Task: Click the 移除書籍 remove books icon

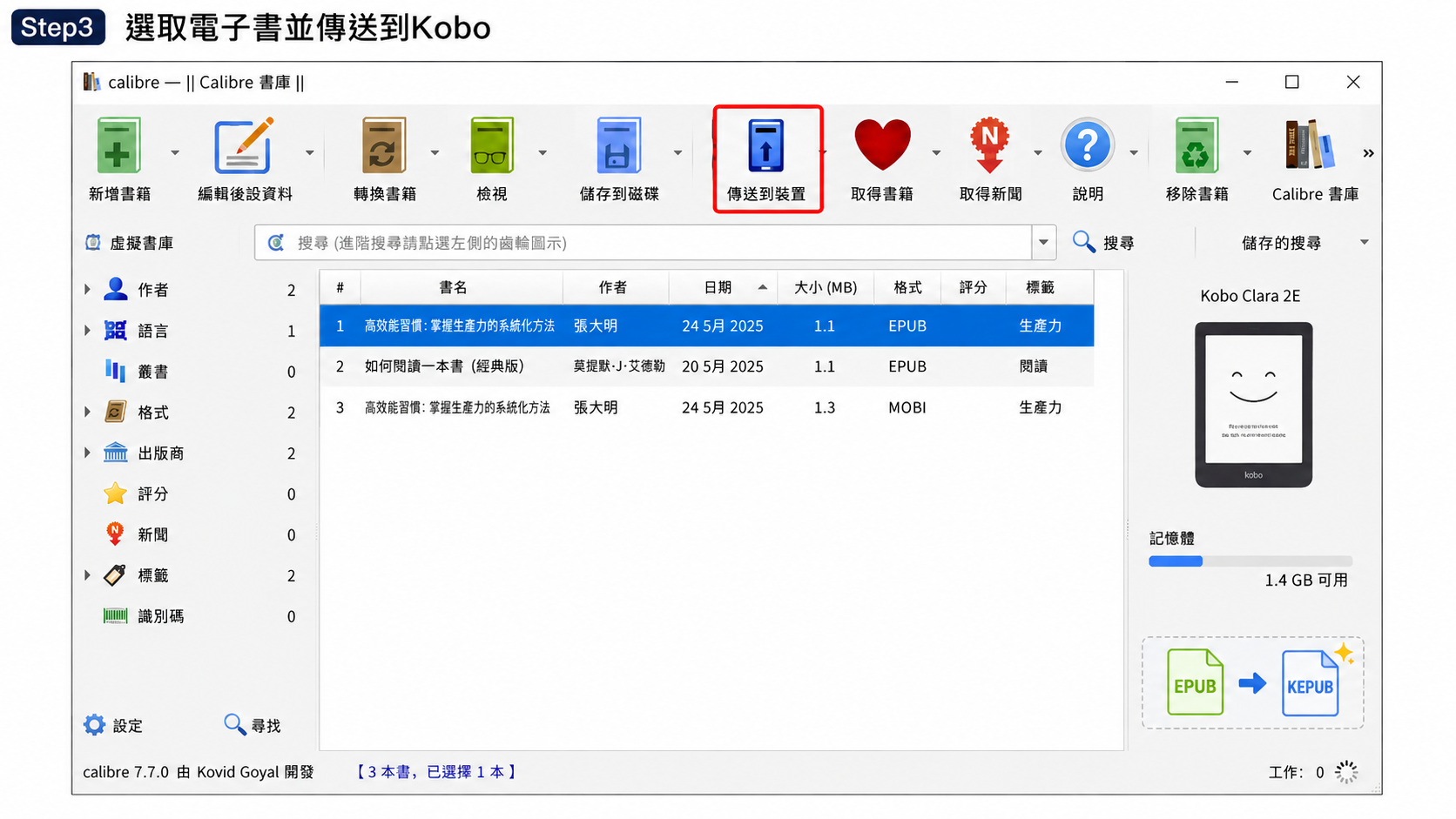Action: tap(1196, 146)
